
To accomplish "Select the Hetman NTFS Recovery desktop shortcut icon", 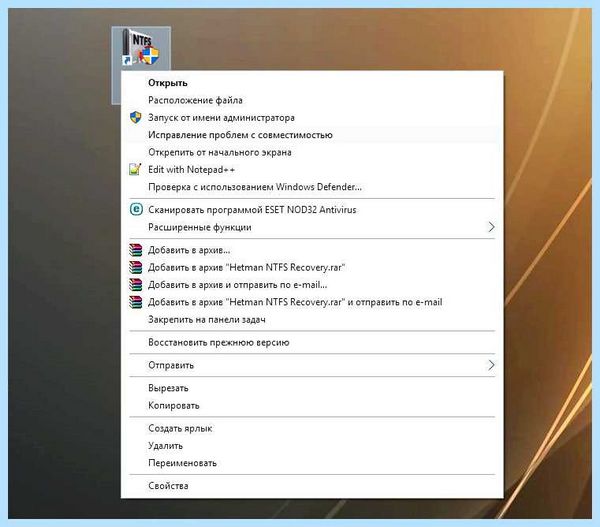I will point(141,48).
